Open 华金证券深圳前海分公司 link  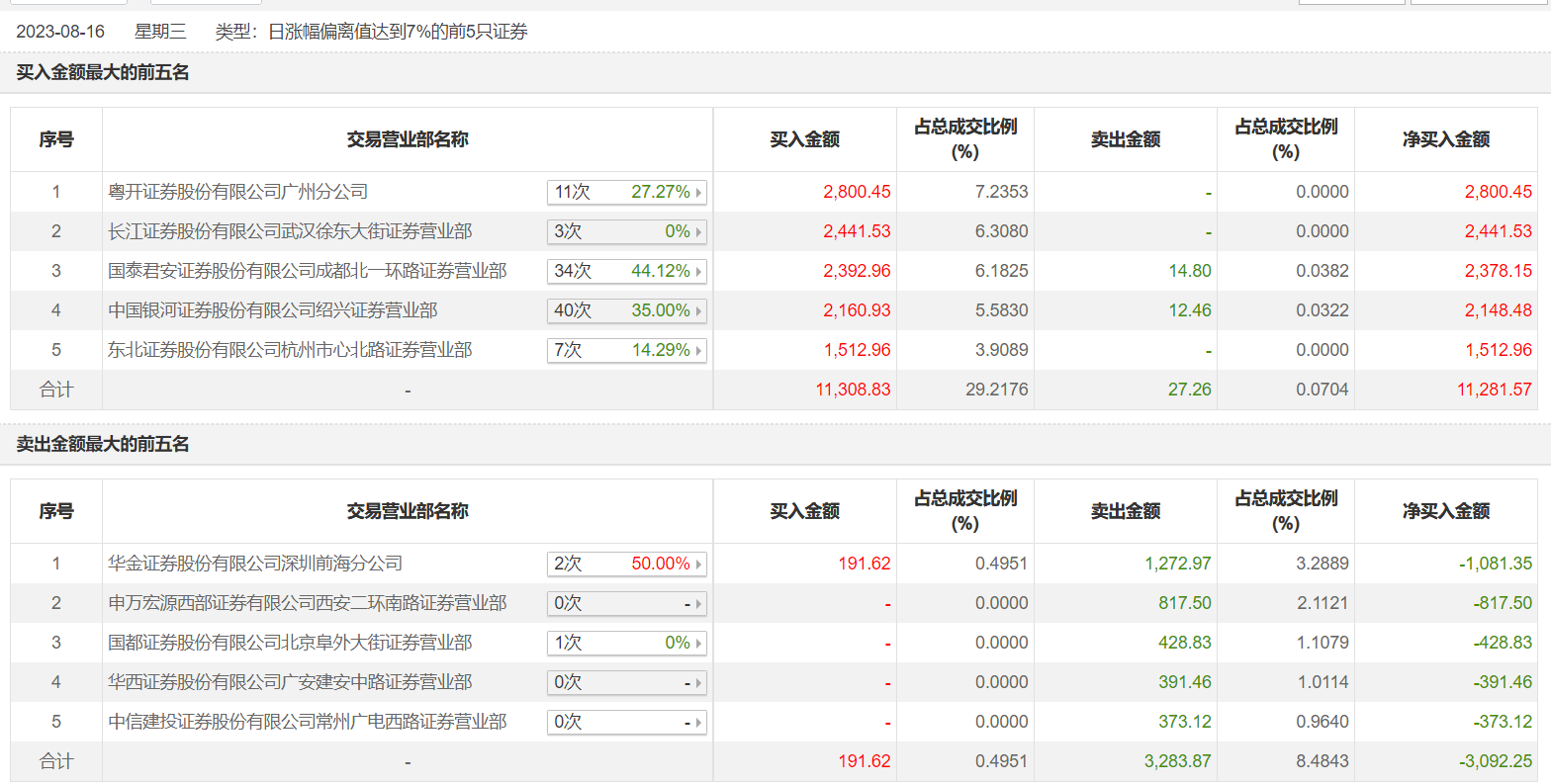[x=255, y=564]
